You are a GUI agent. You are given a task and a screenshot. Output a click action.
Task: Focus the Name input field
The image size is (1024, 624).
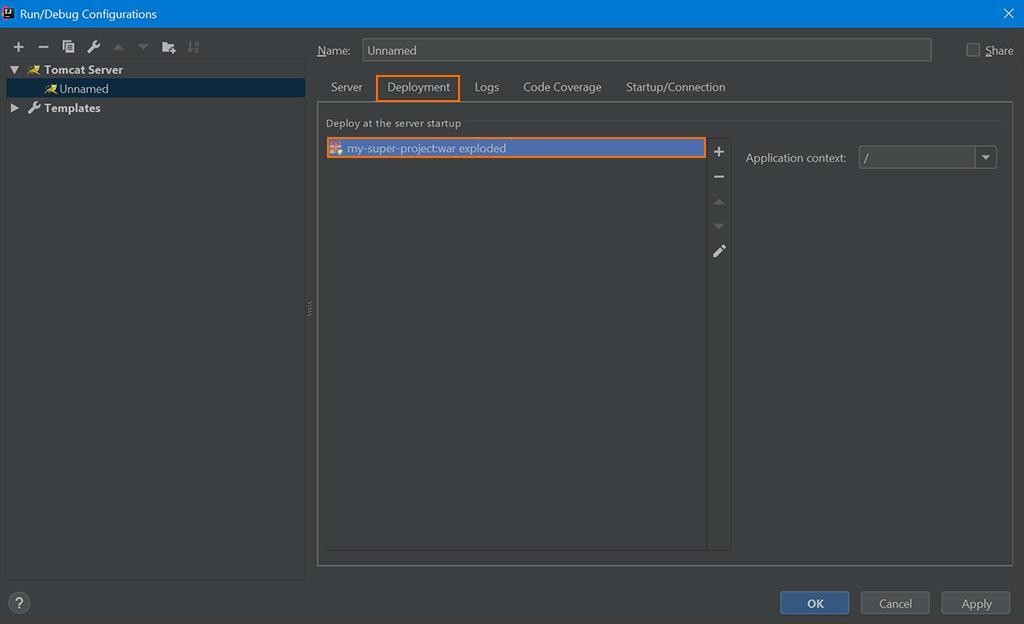(647, 50)
